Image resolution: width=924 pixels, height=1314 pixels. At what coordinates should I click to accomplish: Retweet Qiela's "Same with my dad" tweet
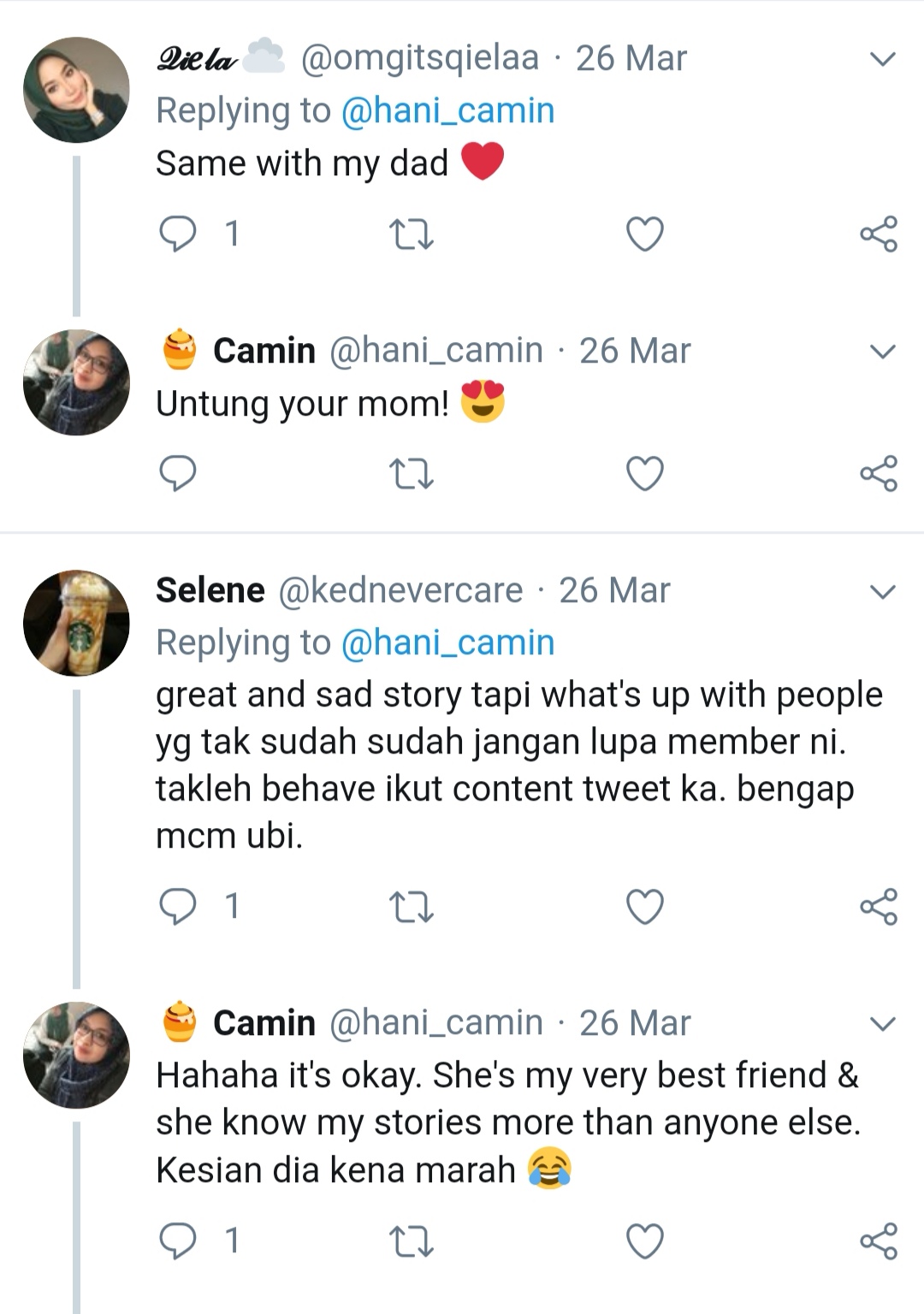click(x=411, y=234)
